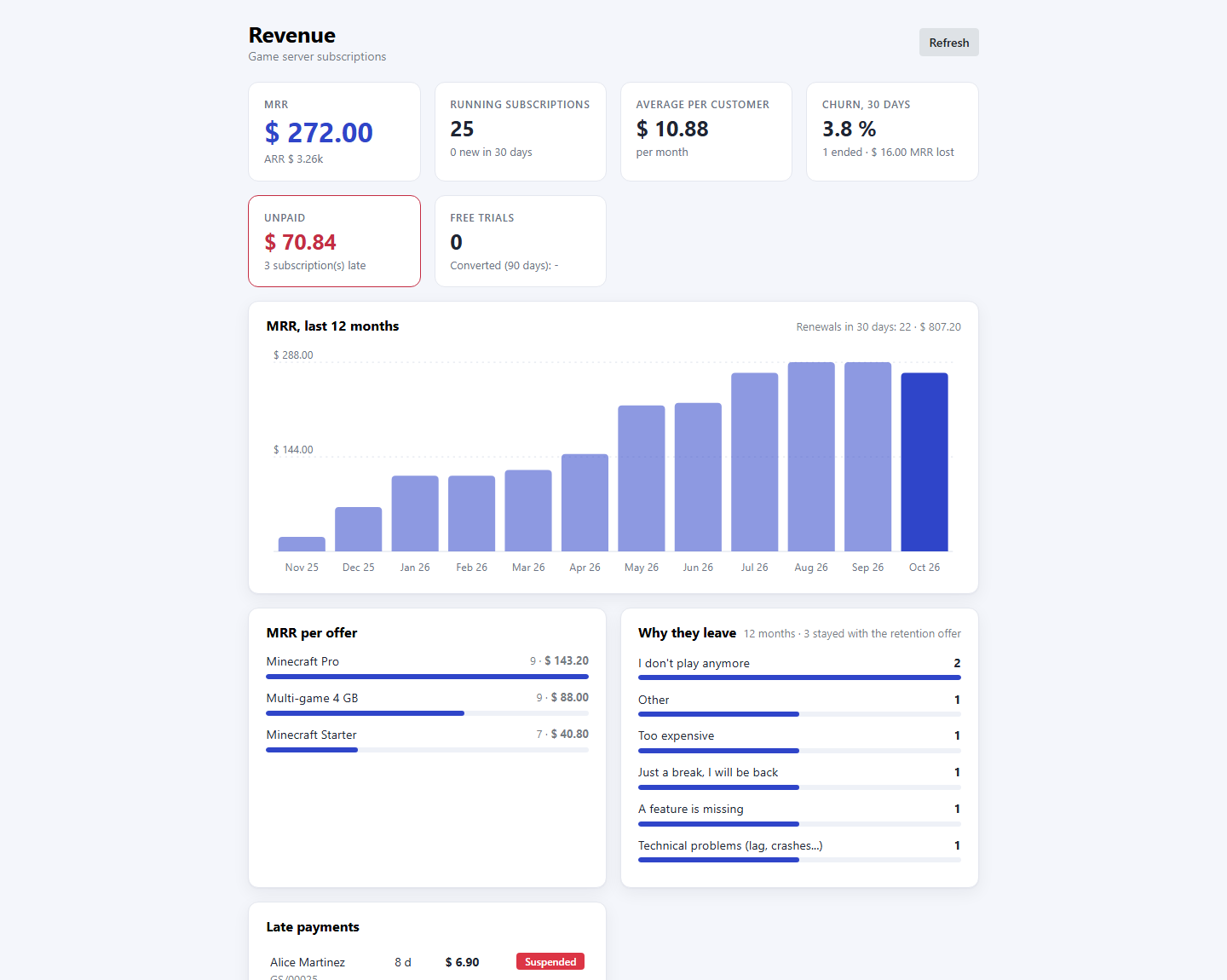The image size is (1227, 980).
Task: Click the 'Alice Martinez' late payment name
Action: click(x=308, y=962)
